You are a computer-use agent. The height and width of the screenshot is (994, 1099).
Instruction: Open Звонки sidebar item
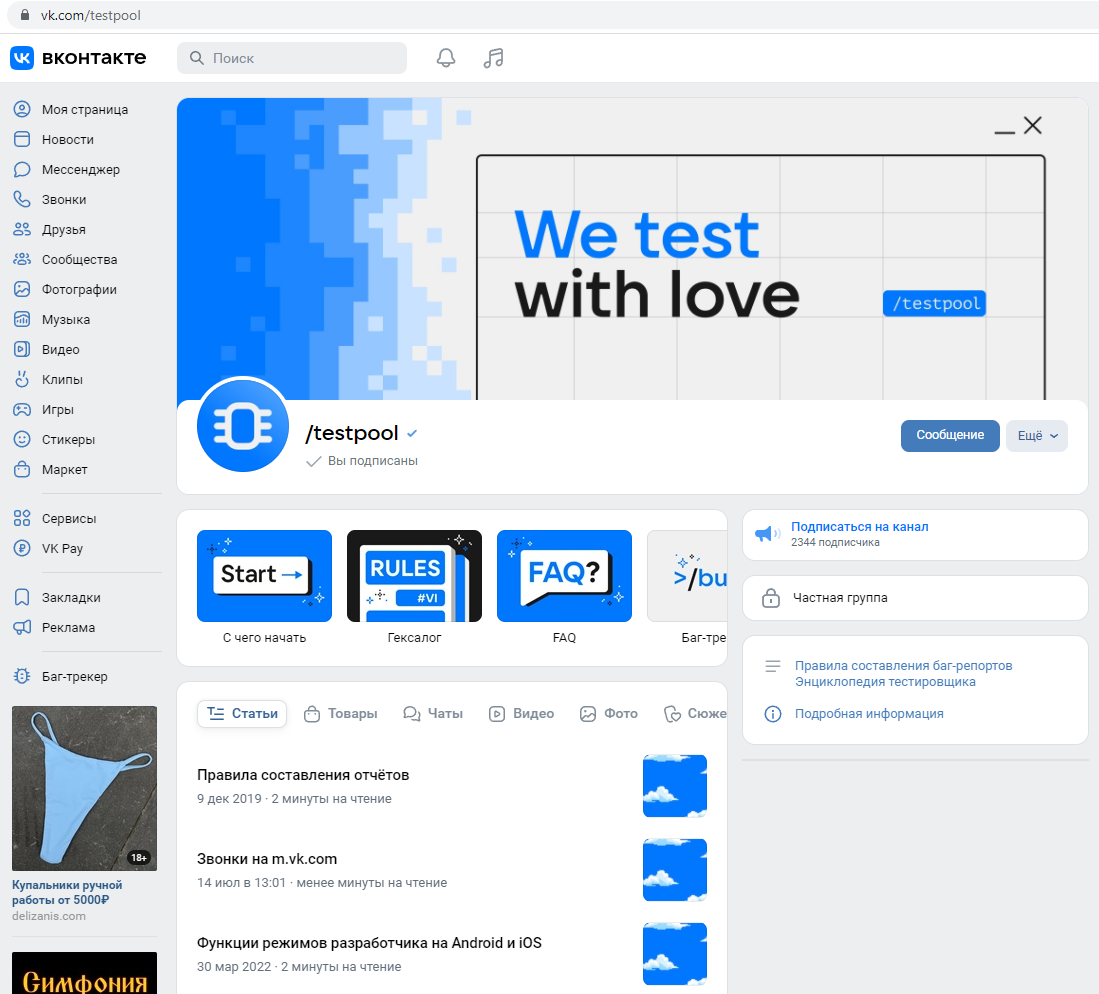(63, 200)
